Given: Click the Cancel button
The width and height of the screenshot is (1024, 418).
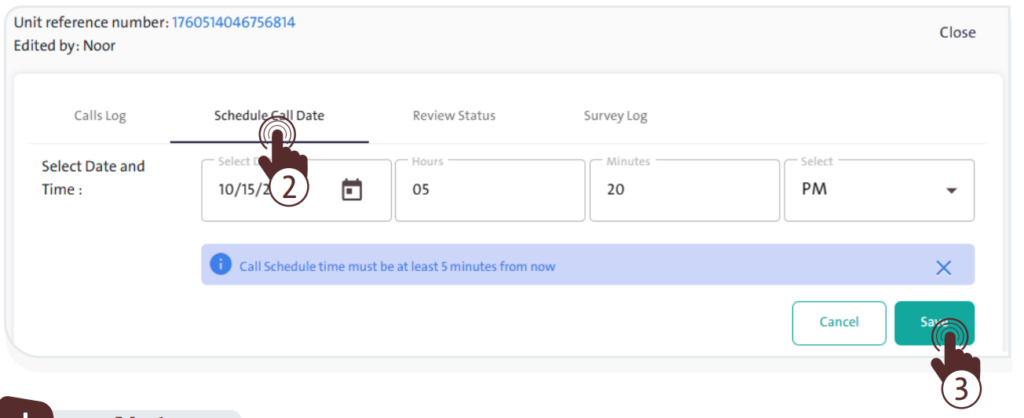Looking at the screenshot, I should coord(838,322).
